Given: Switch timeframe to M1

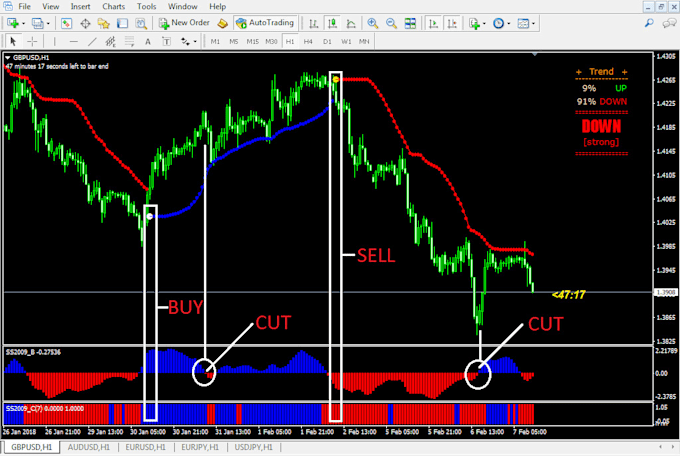Looking at the screenshot, I should click(215, 42).
